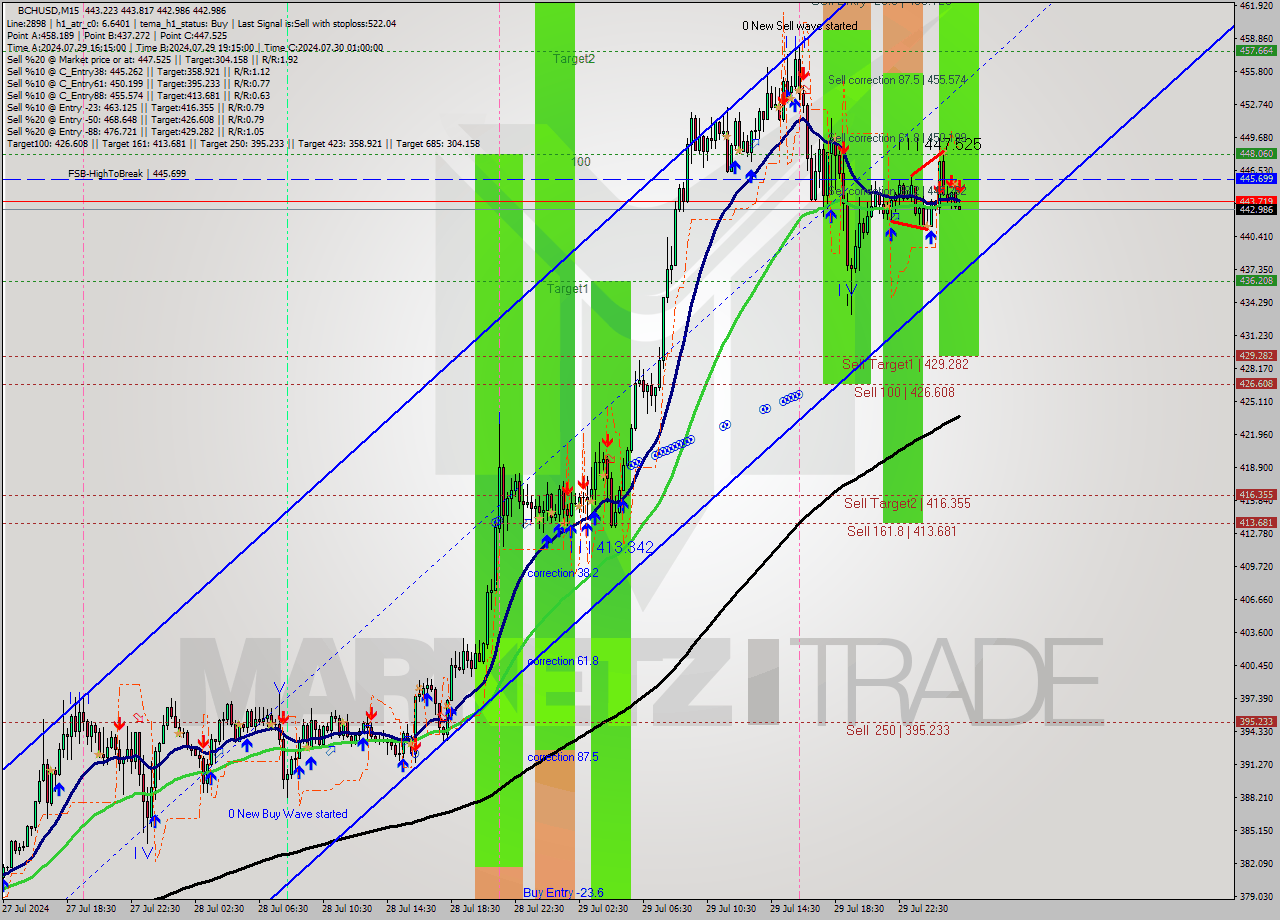
Task: Select the red 429.282 price tag
Action: point(1256,355)
